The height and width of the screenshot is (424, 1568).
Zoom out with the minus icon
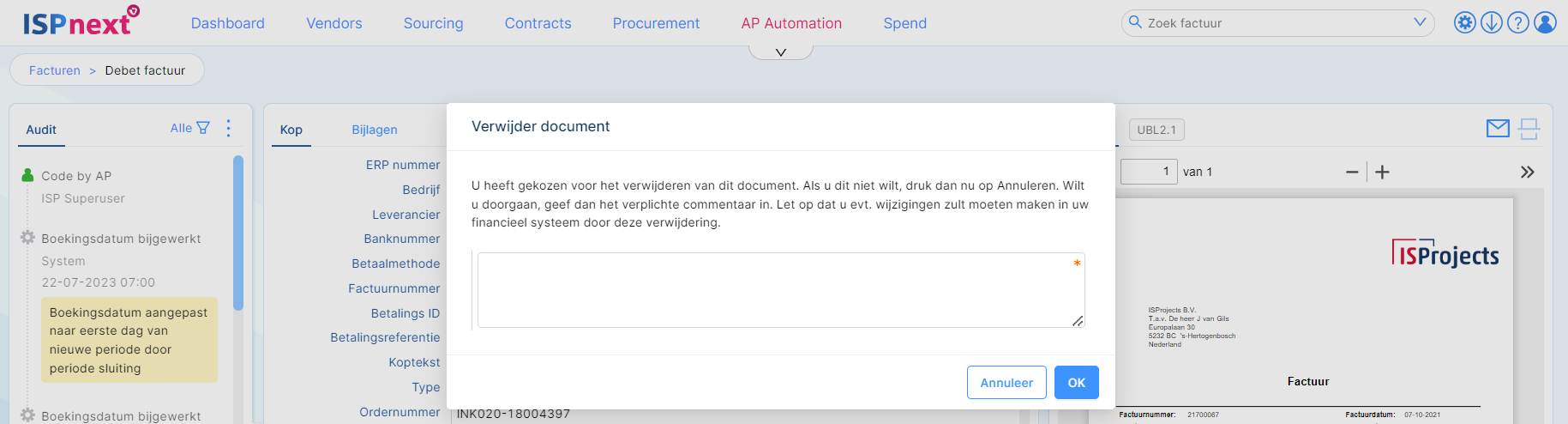pos(1352,173)
